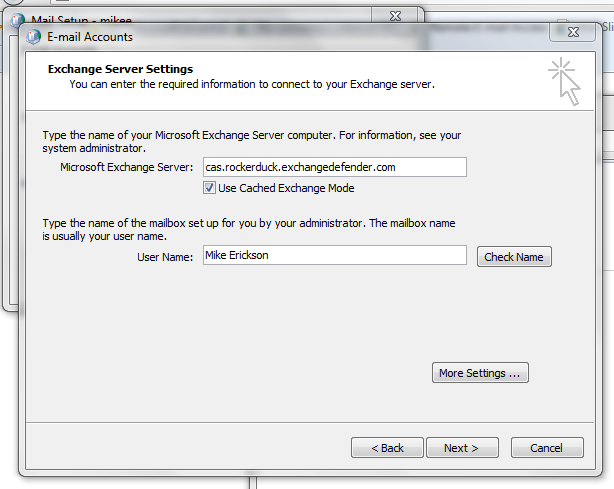
Task: Go to previous step with Back
Action: (x=387, y=447)
